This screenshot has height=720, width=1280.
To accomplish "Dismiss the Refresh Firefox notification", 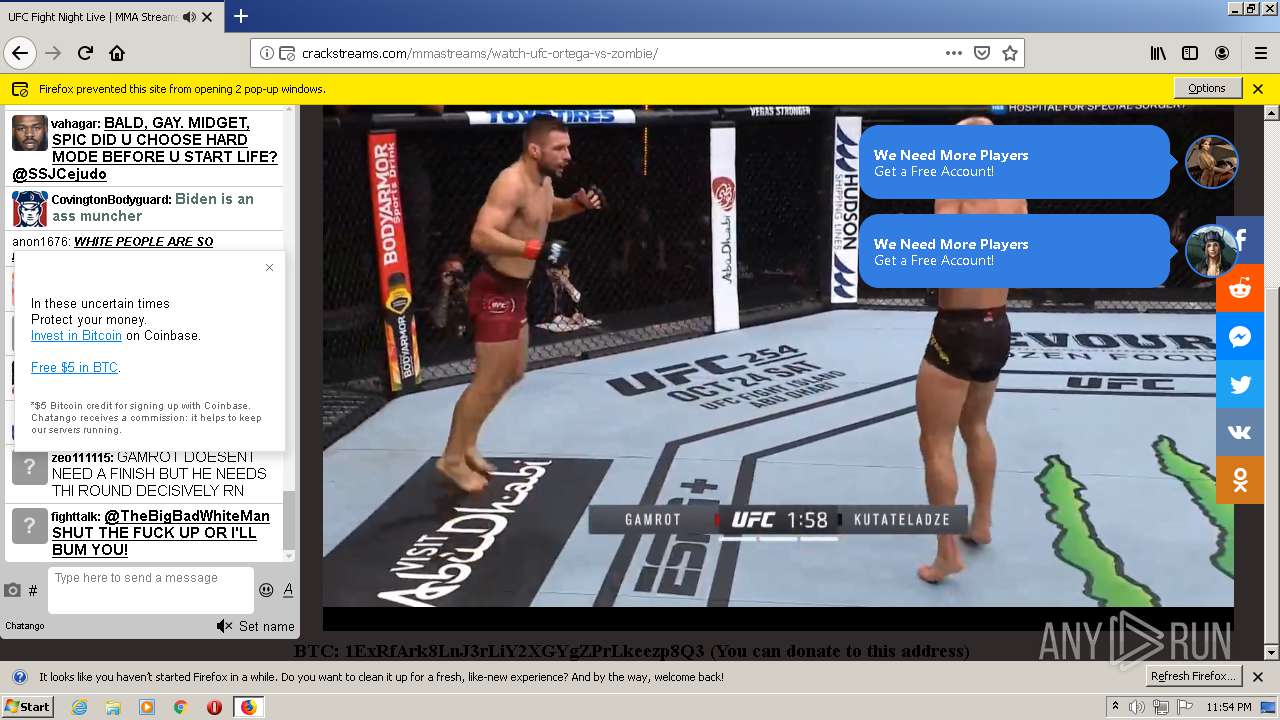I will pyautogui.click(x=1258, y=676).
